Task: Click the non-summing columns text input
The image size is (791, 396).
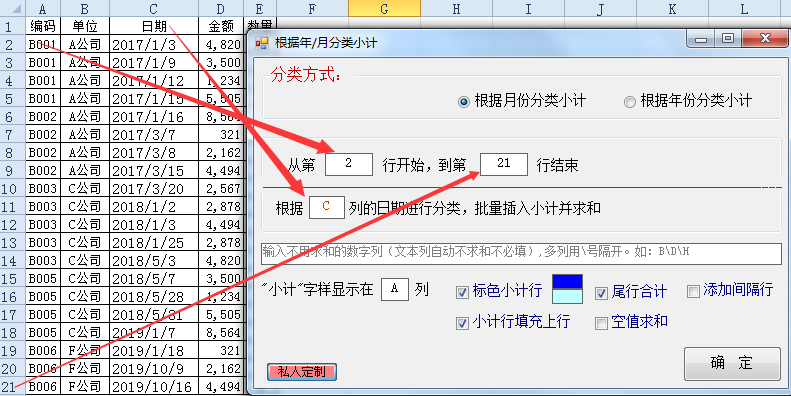Action: click(521, 253)
